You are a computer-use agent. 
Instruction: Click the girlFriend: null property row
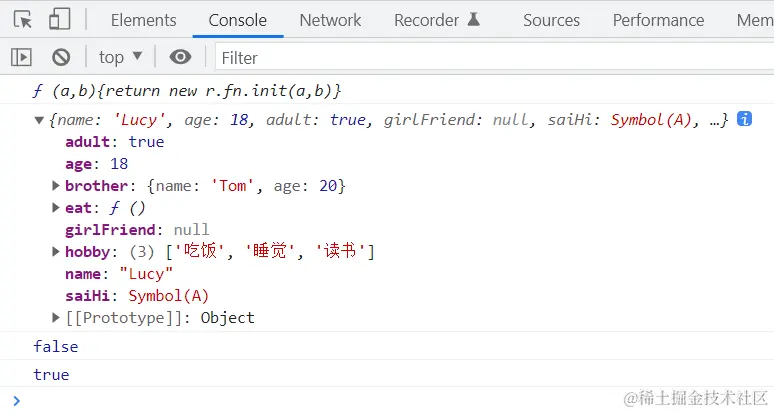(x=137, y=230)
